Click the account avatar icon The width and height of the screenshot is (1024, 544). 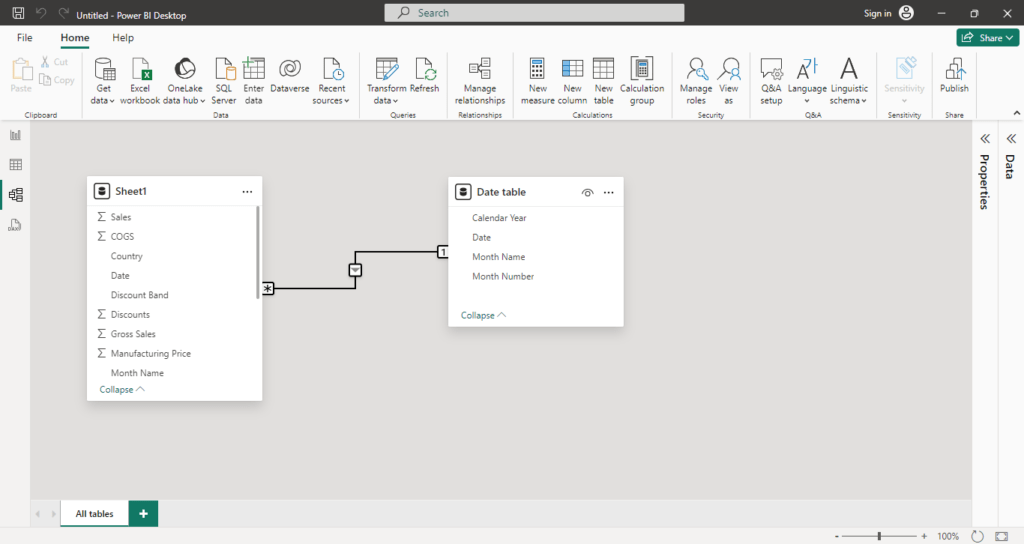[906, 13]
